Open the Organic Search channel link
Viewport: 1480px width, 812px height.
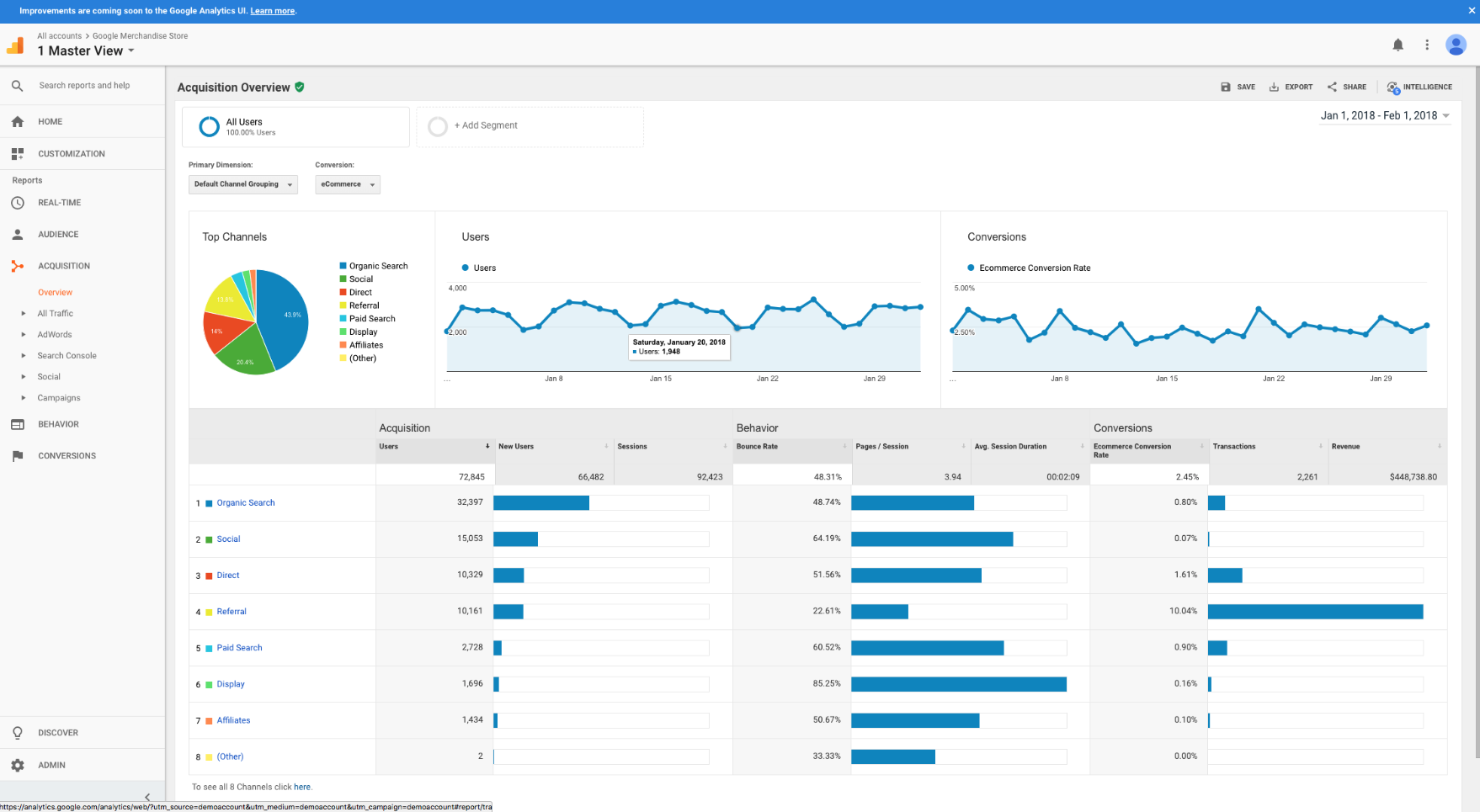click(246, 503)
